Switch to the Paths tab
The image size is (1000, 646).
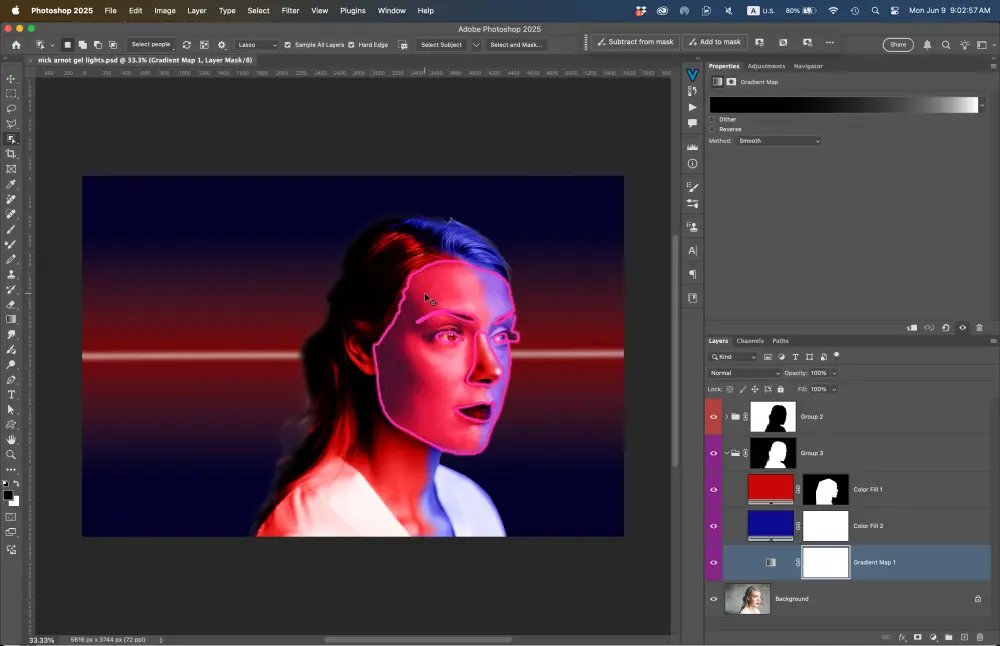[x=780, y=341]
